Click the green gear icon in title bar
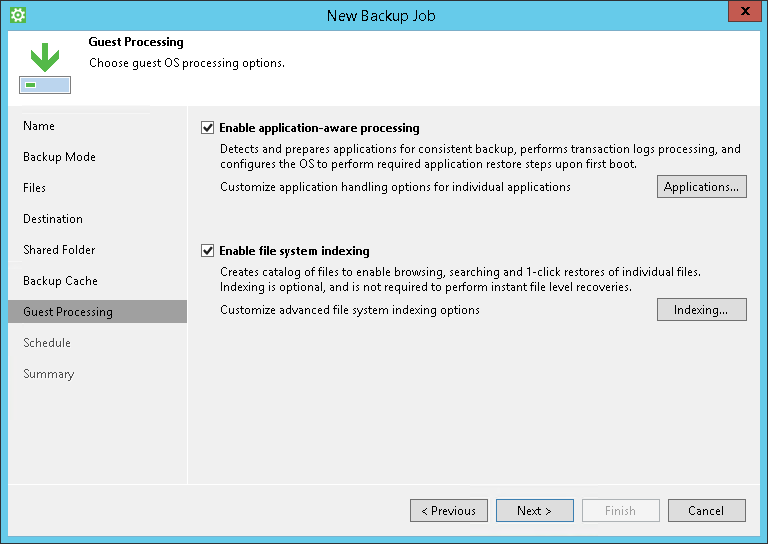The width and height of the screenshot is (768, 544). 17,15
